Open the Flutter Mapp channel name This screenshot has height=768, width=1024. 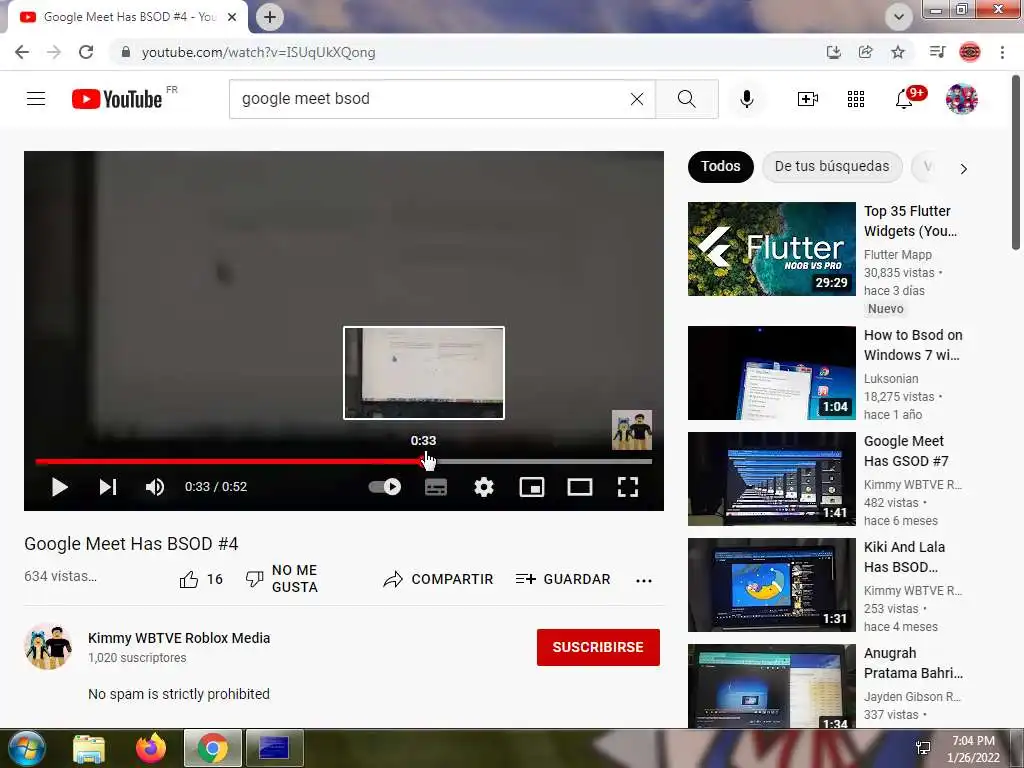click(x=898, y=255)
